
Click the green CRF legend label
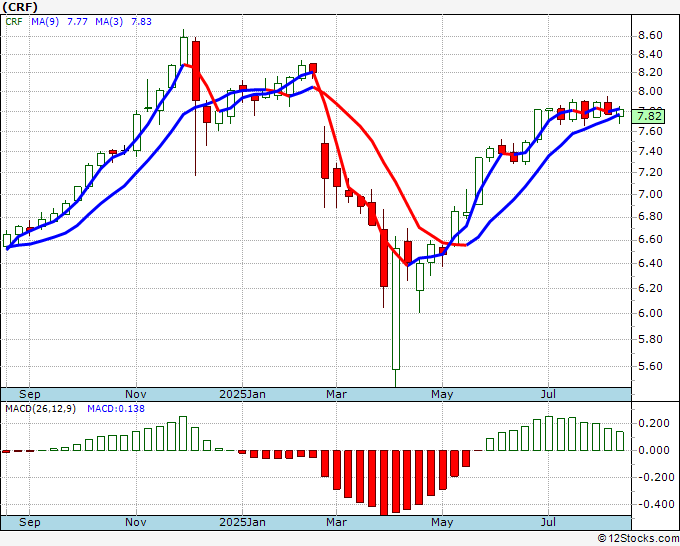14,22
